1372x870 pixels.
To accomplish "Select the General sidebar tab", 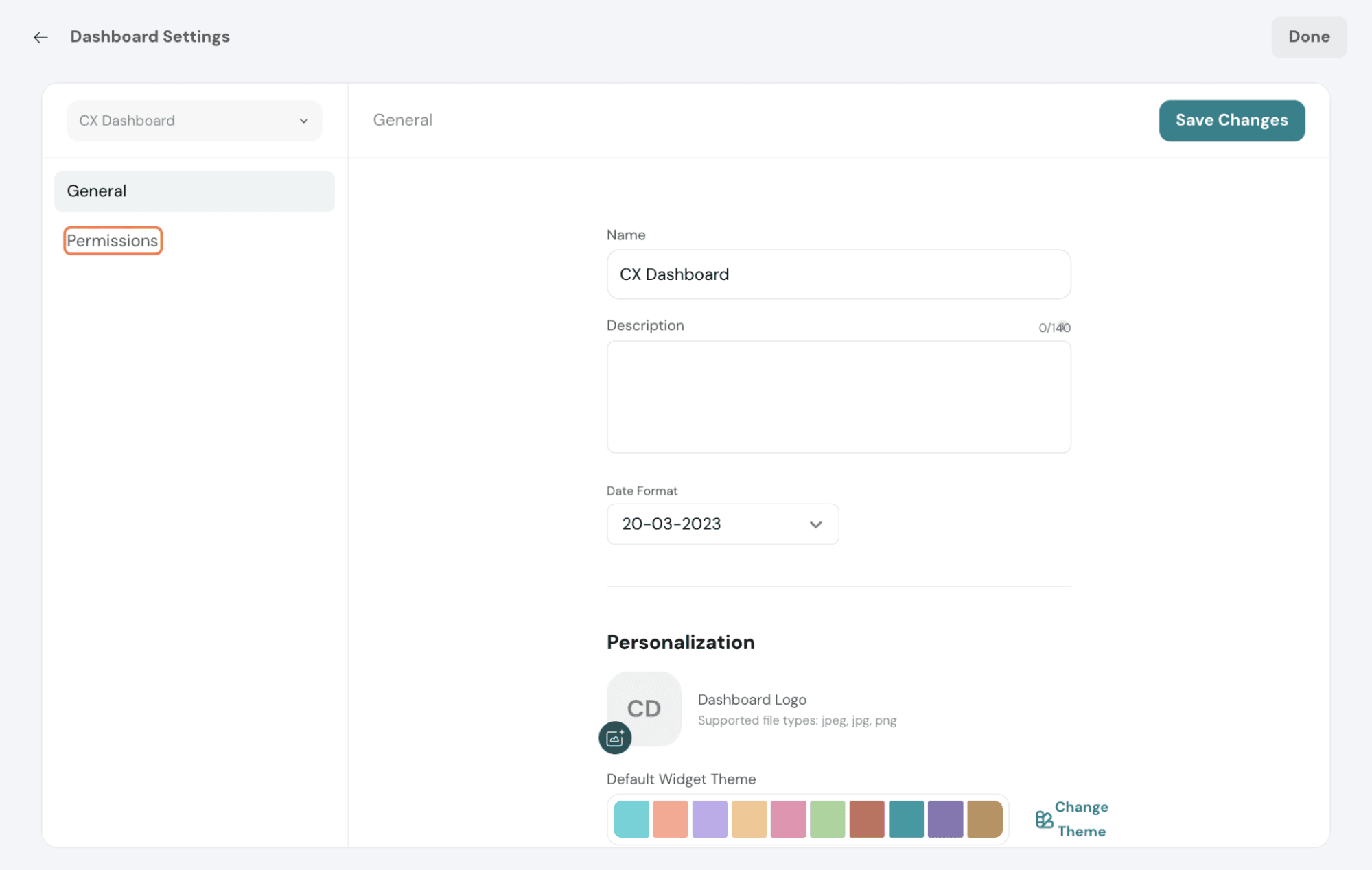I will pos(194,191).
